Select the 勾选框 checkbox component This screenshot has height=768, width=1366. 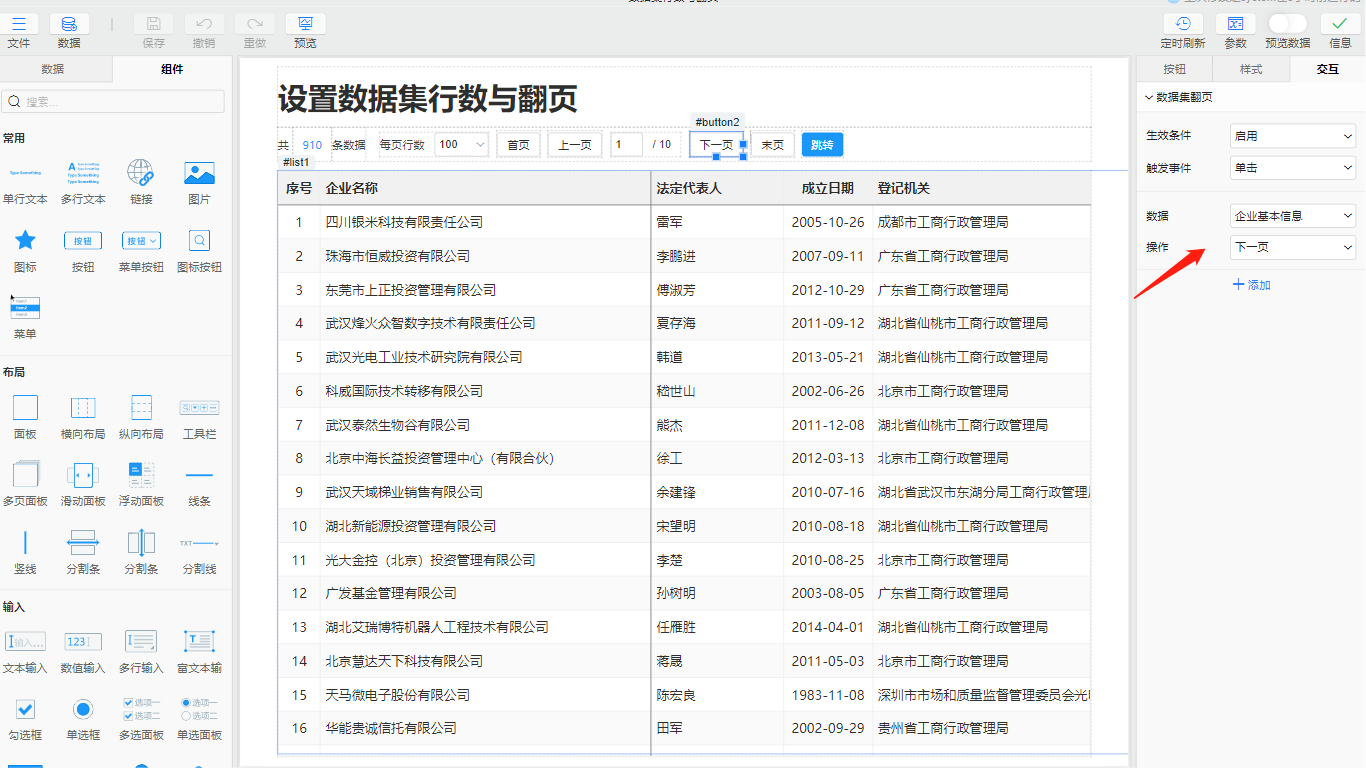pyautogui.click(x=25, y=709)
